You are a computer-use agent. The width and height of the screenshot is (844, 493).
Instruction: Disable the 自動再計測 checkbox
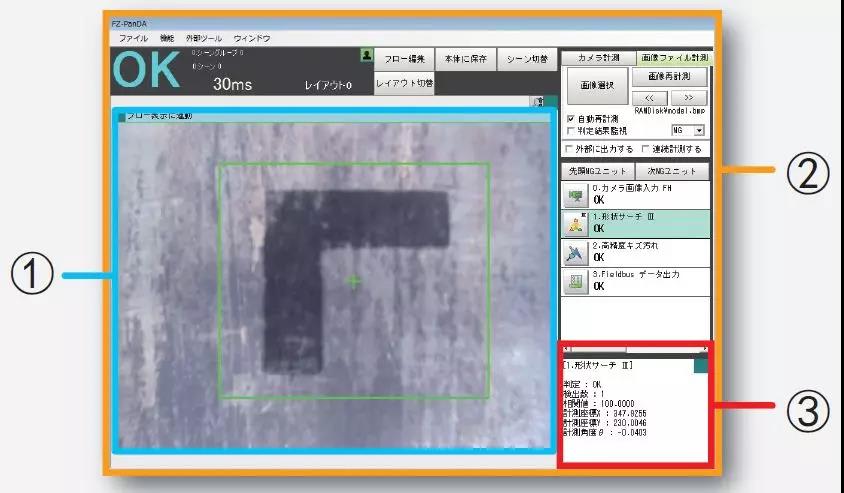(x=570, y=118)
